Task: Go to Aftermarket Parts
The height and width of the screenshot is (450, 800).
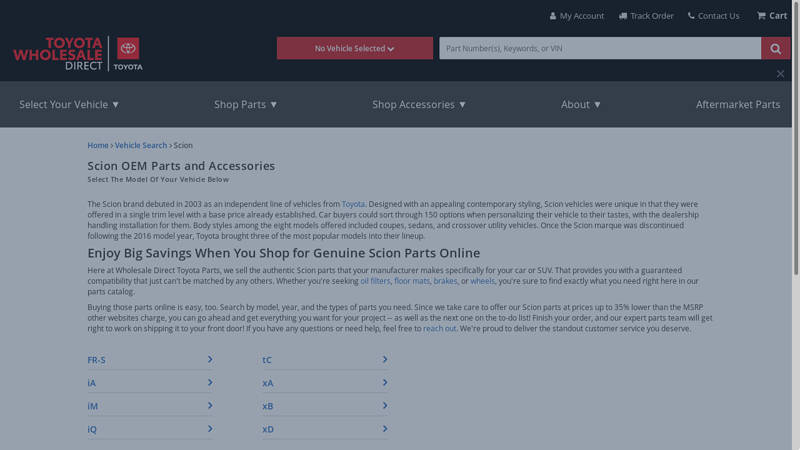Action: pyautogui.click(x=737, y=104)
